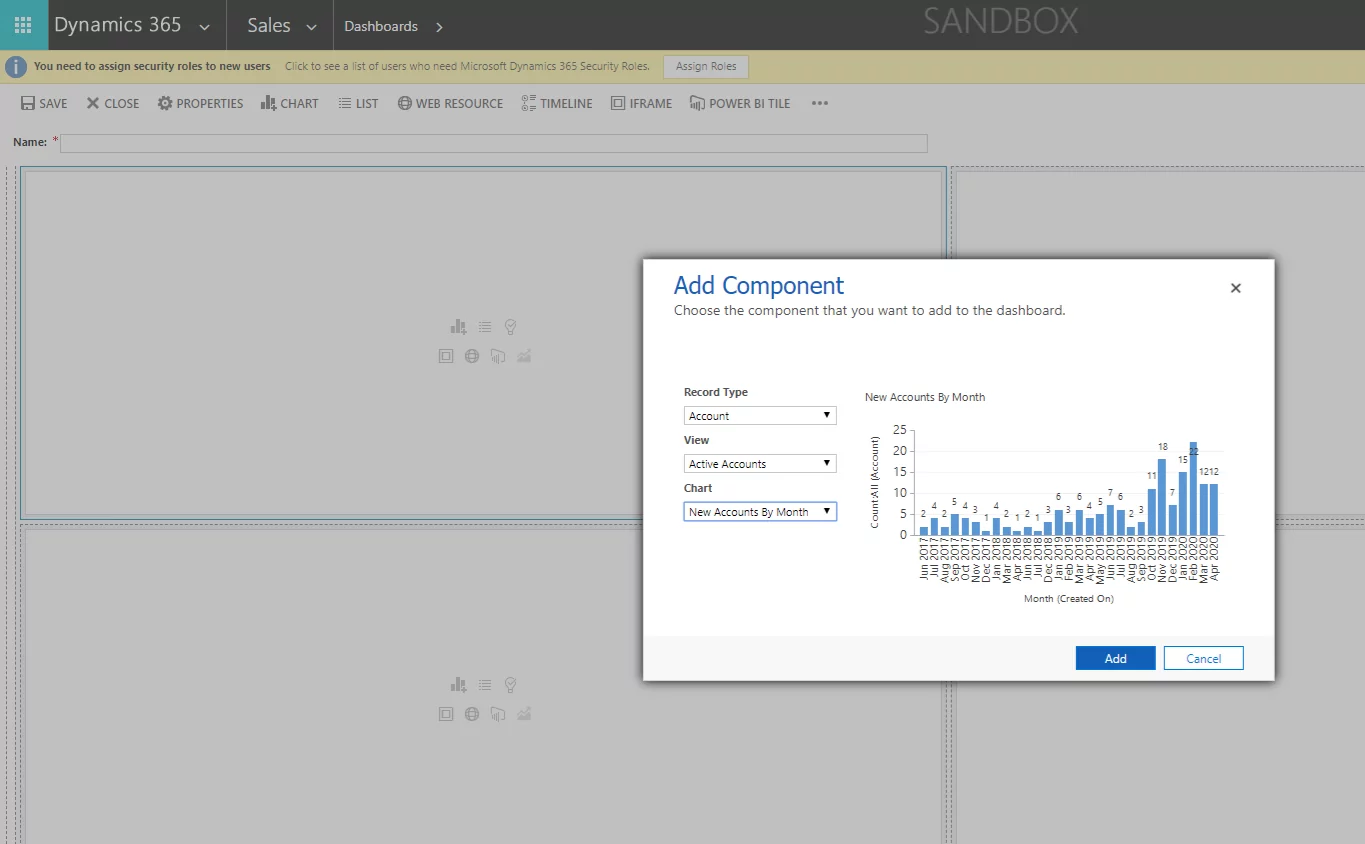Screen dimensions: 1365x844
Task: Click CLOSE in the command bar
Action: click(113, 103)
